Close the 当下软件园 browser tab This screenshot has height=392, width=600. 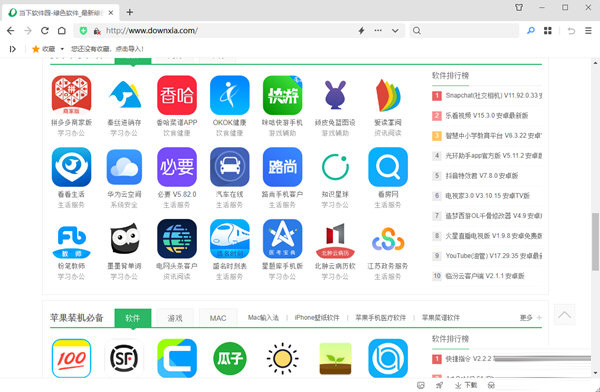[111, 13]
